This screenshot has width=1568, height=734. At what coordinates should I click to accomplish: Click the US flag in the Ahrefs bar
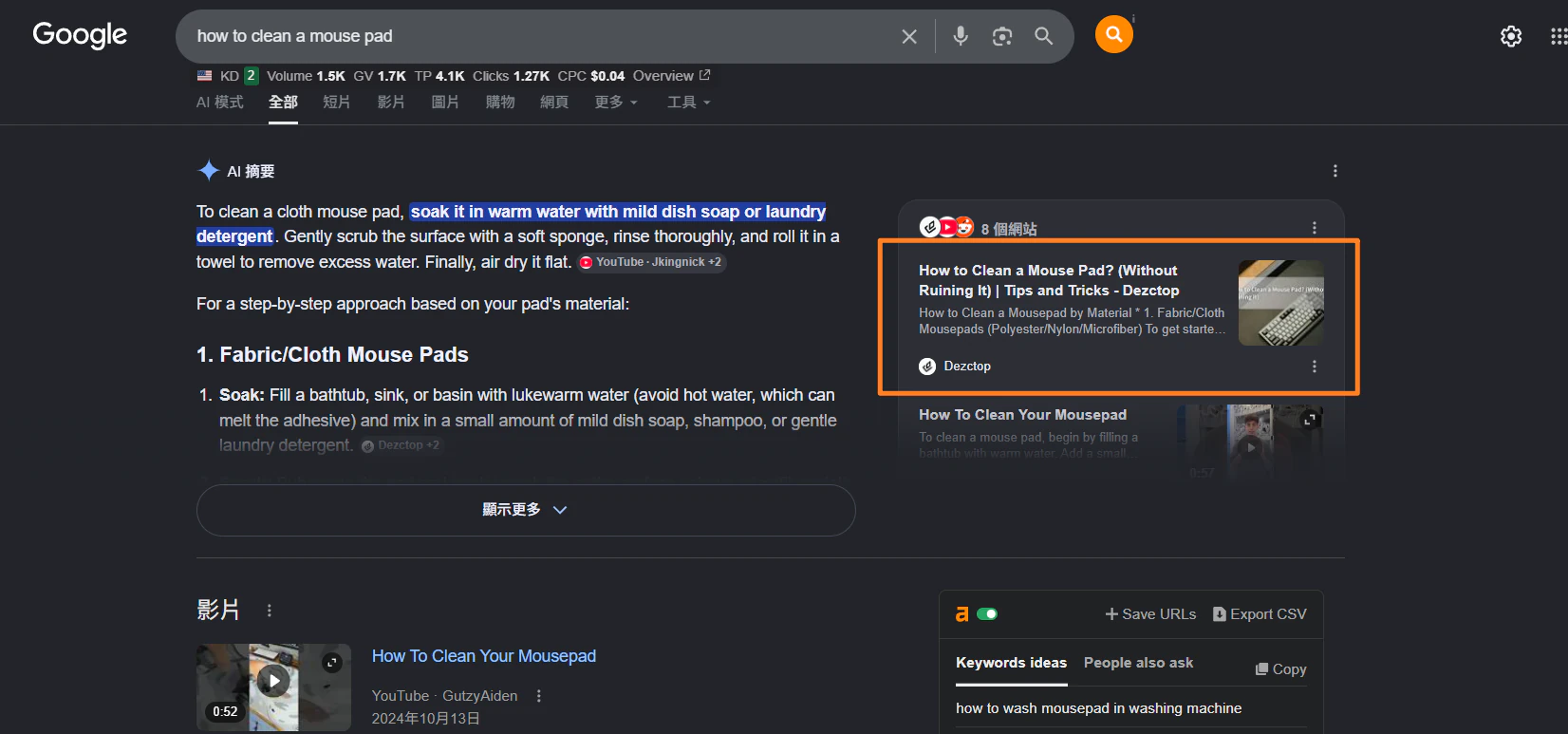(204, 76)
